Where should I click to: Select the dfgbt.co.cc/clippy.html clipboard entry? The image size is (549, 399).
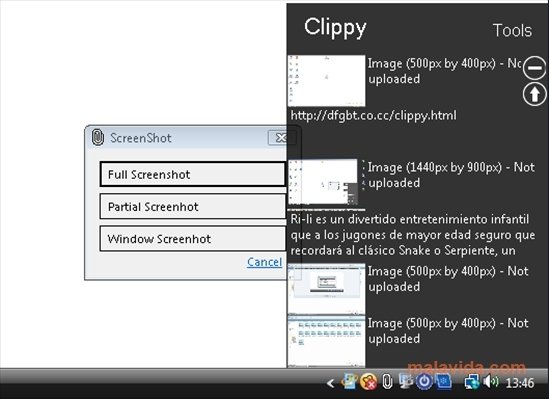(x=373, y=115)
